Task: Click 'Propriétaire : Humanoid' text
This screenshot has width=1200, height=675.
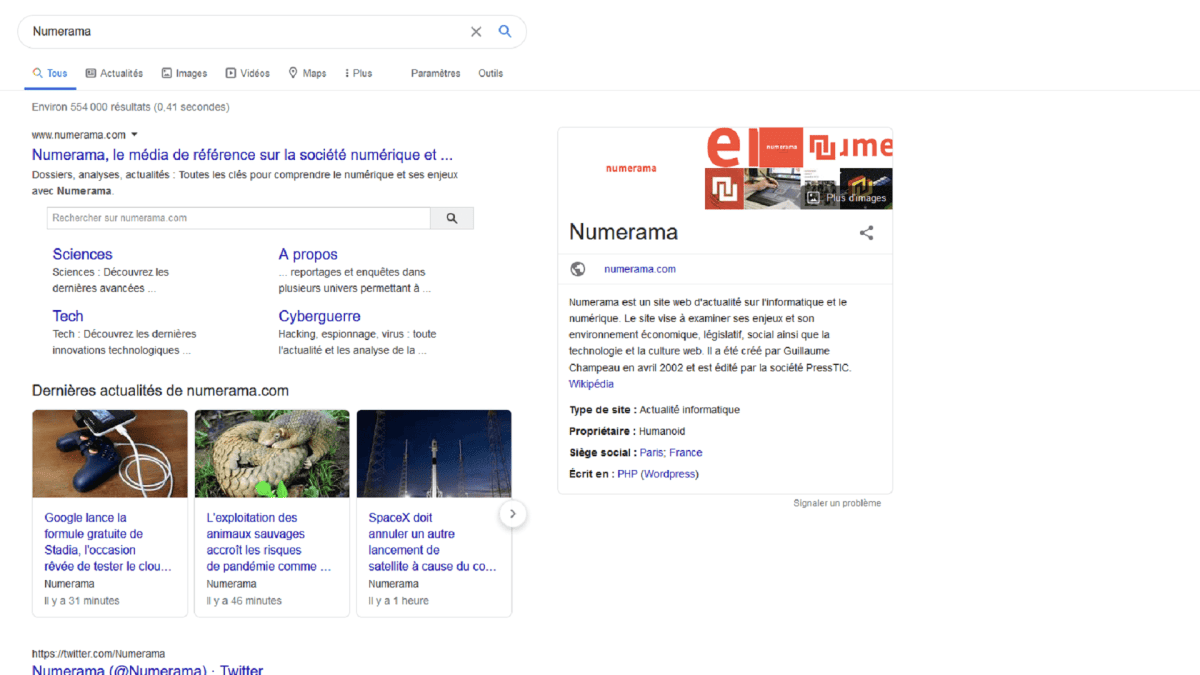Action: tap(627, 431)
